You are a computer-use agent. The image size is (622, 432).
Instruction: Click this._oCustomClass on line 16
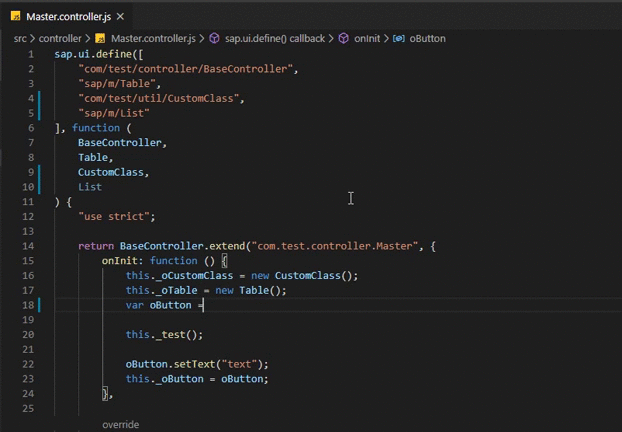[179, 275]
